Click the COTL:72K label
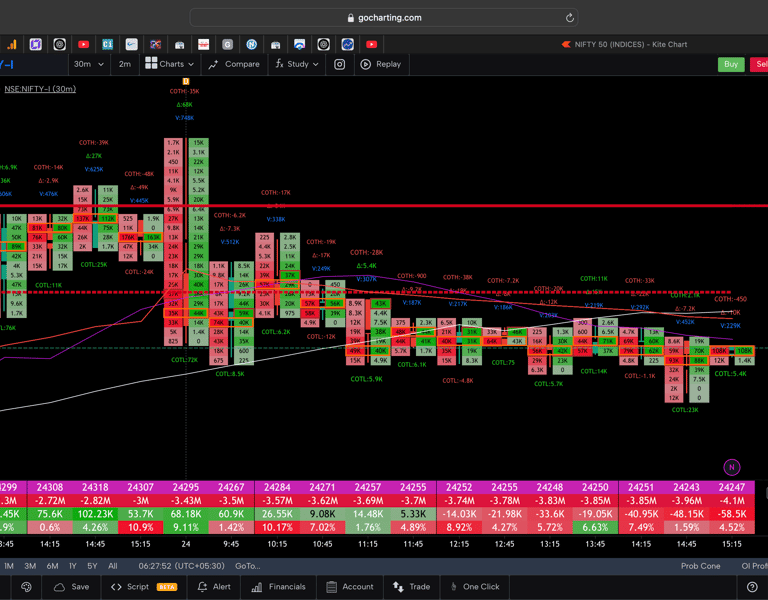 185,360
